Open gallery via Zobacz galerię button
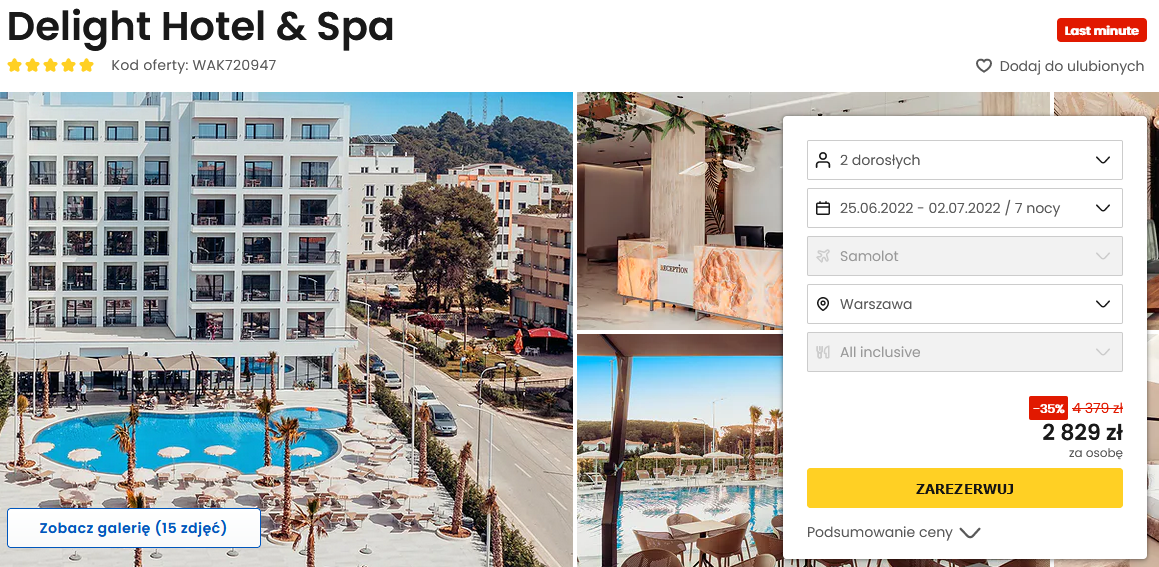This screenshot has height=567, width=1159. pos(134,529)
